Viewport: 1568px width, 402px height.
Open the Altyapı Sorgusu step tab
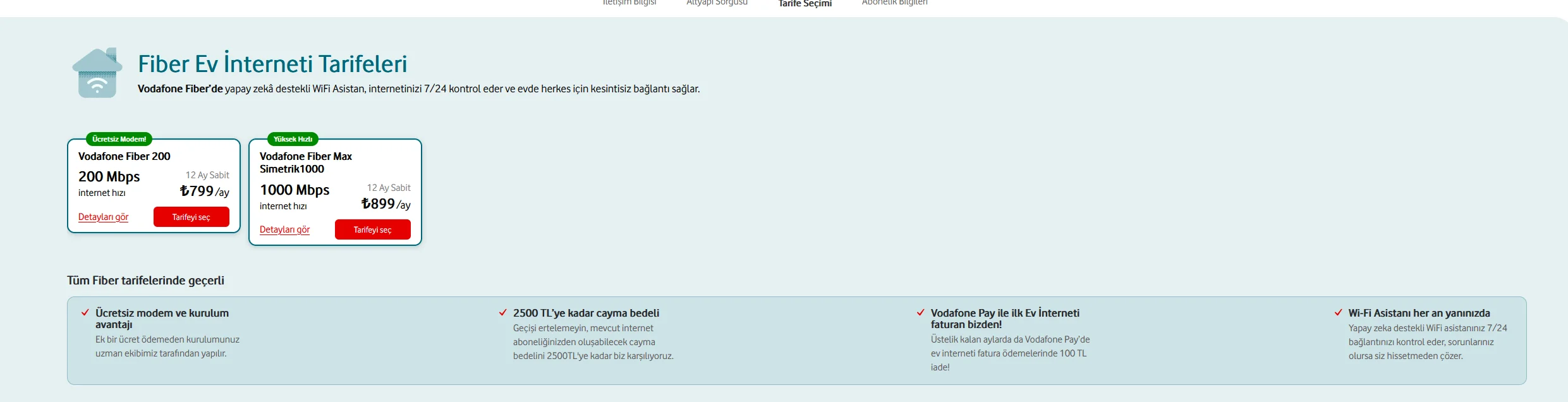(717, 3)
